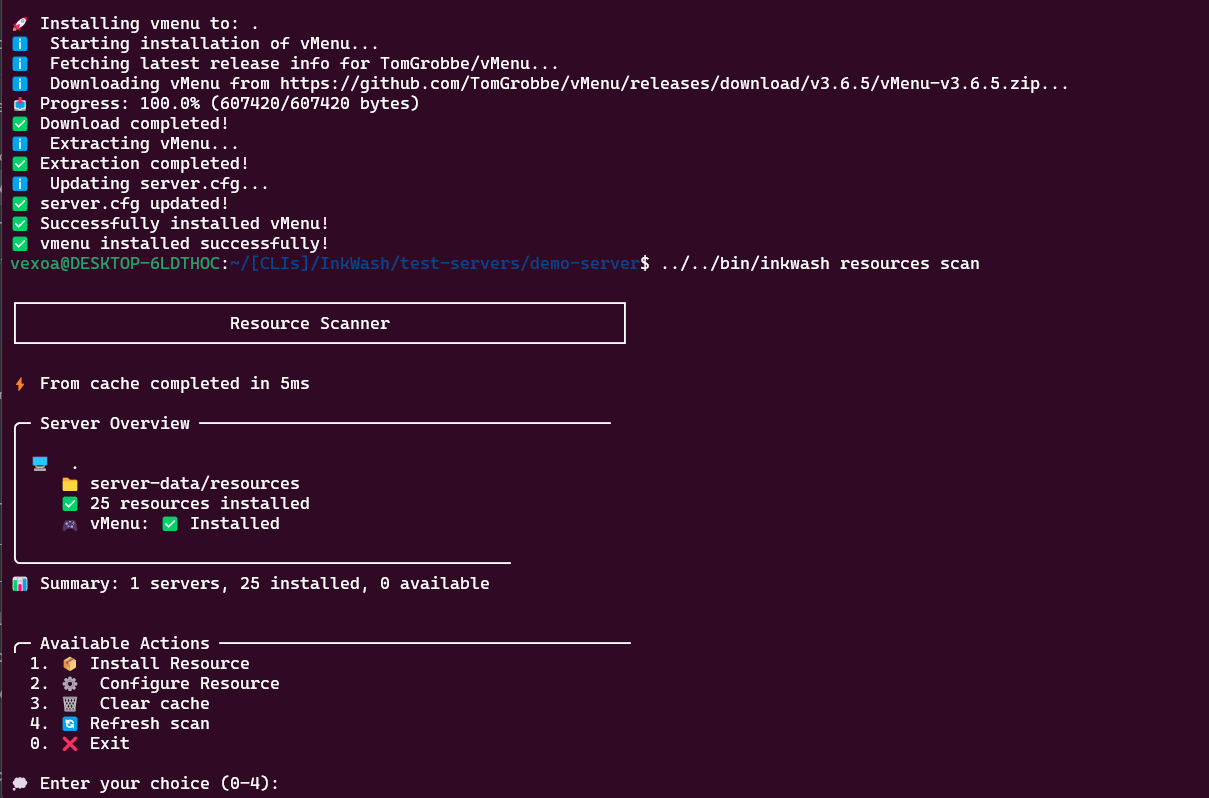
Task: Click the green check beside Download completed
Action: tap(19, 123)
